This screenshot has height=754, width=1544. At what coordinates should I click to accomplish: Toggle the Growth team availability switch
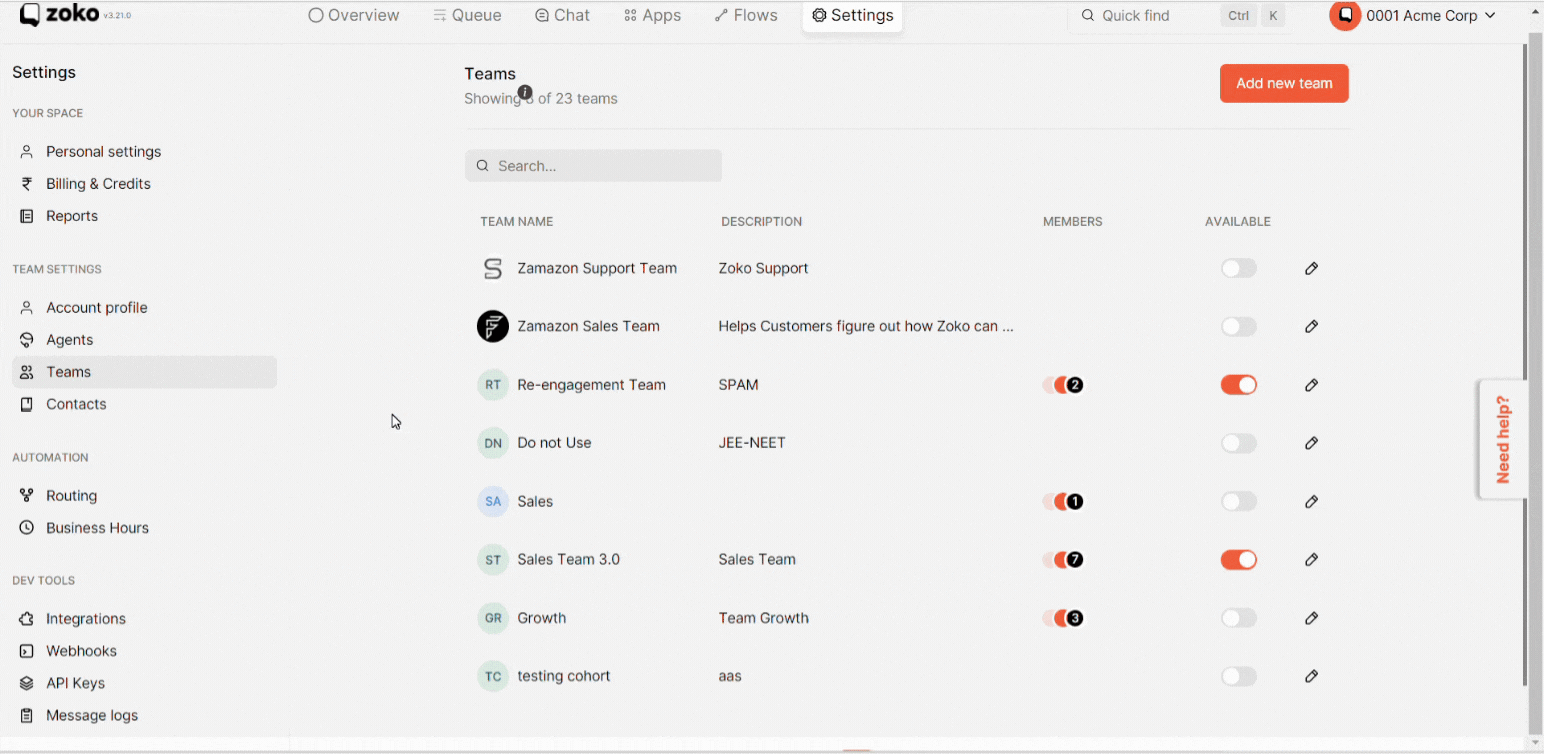coord(1238,618)
